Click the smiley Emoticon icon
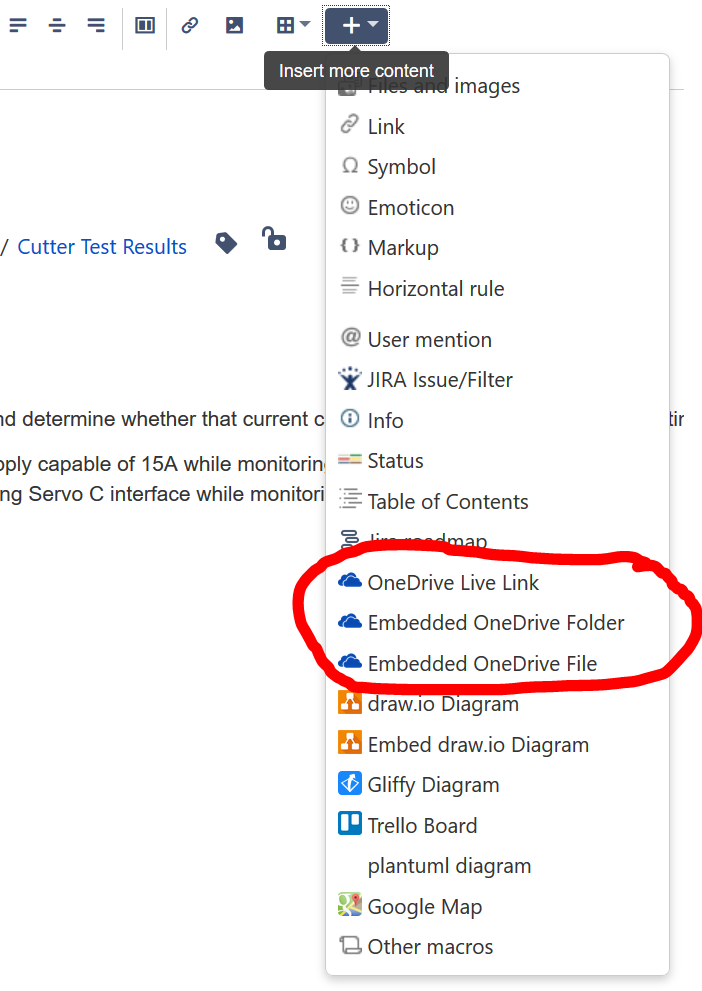Image resolution: width=702 pixels, height=991 pixels. click(349, 205)
